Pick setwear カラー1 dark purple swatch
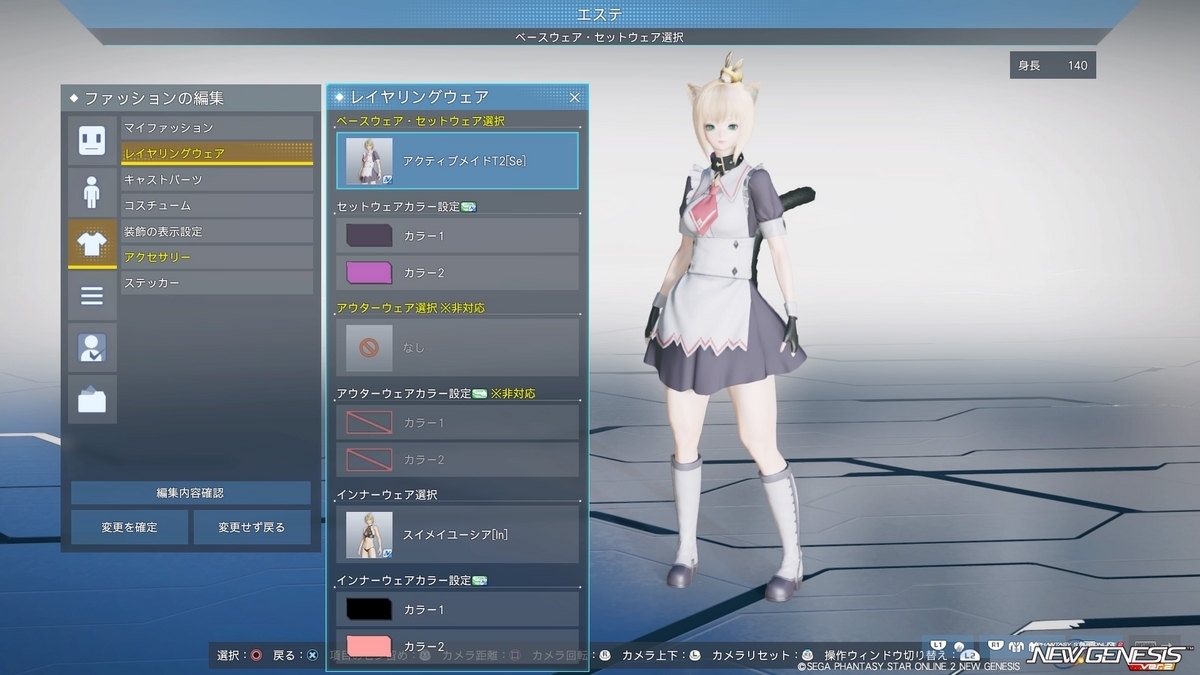The height and width of the screenshot is (675, 1200). (368, 236)
